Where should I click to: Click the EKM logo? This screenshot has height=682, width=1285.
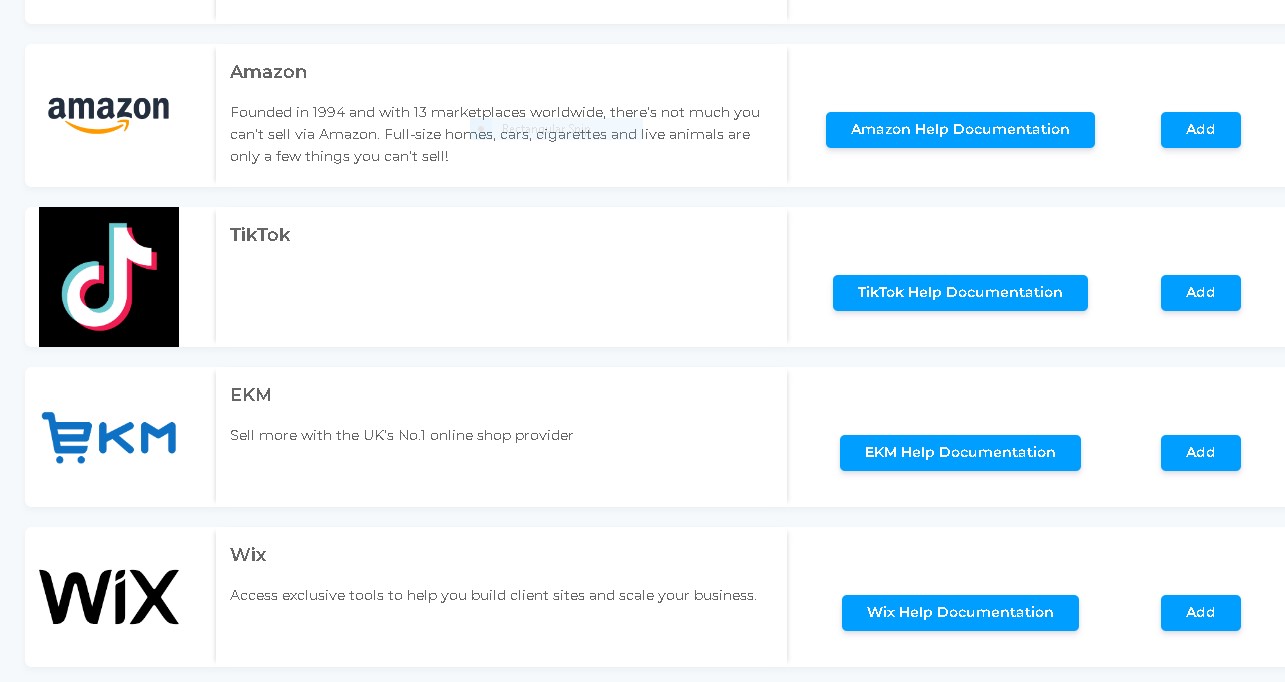click(x=109, y=437)
